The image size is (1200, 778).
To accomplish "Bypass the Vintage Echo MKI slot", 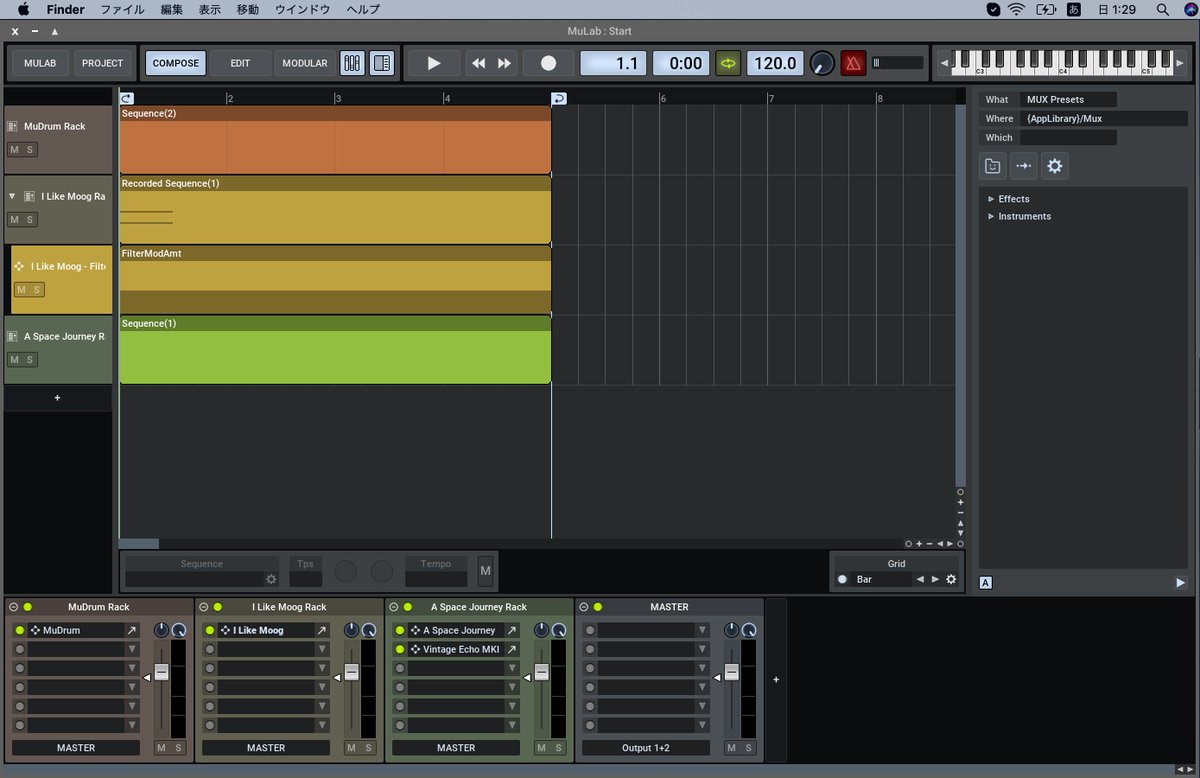I will pyautogui.click(x=399, y=649).
